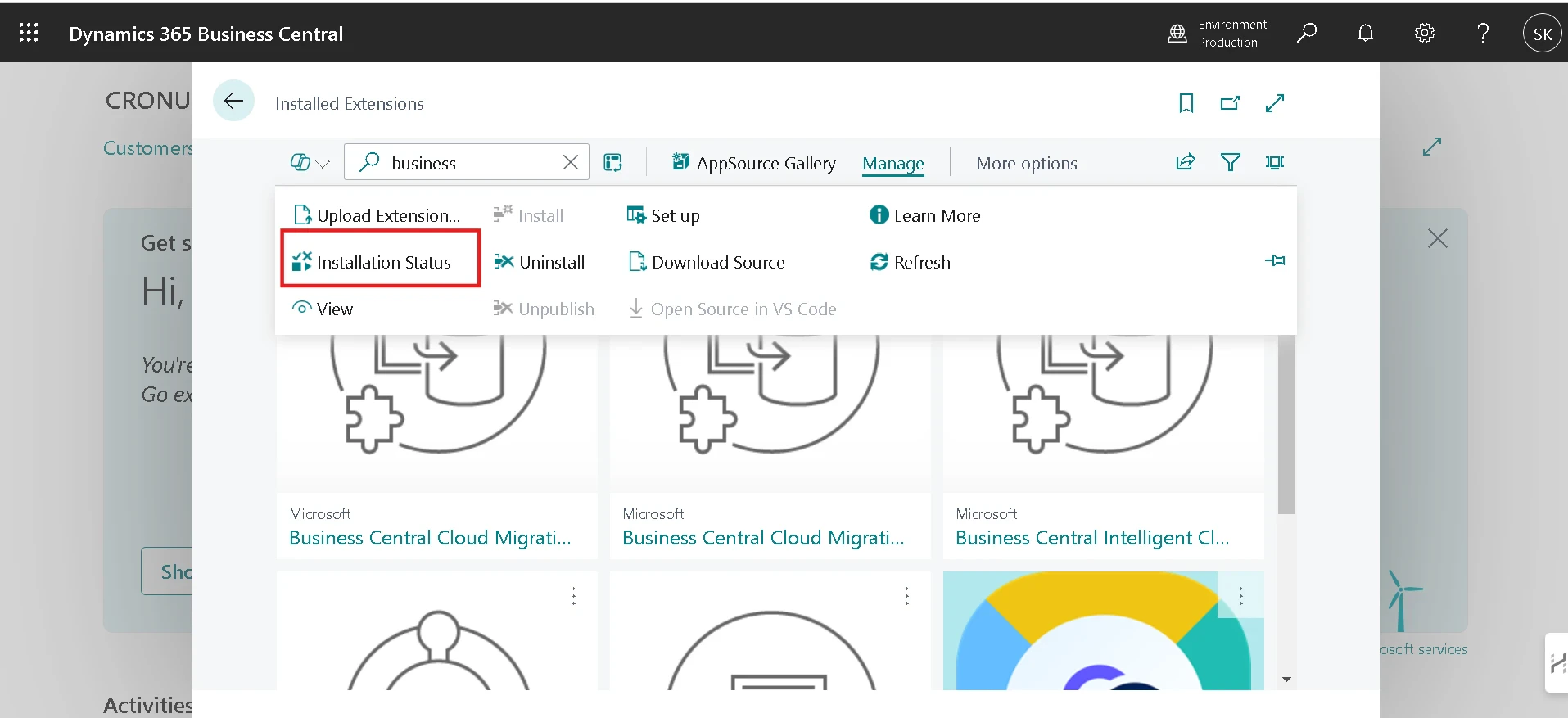Toggle the filter pane

pos(1230,162)
